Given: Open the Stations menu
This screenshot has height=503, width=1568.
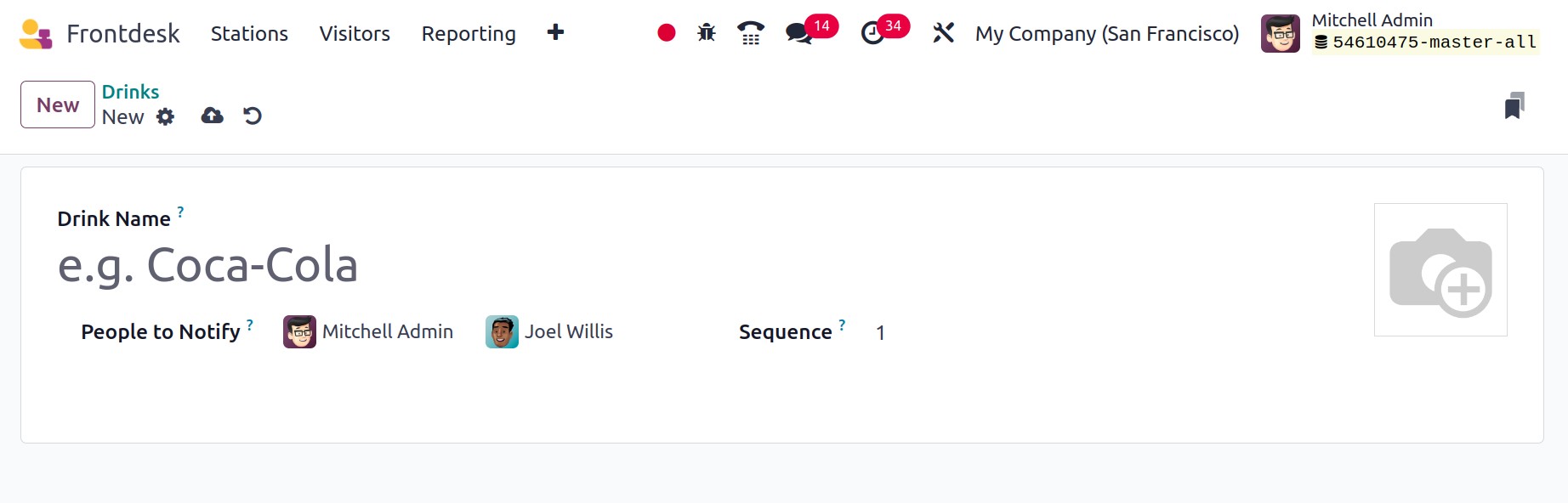Looking at the screenshot, I should (x=249, y=33).
